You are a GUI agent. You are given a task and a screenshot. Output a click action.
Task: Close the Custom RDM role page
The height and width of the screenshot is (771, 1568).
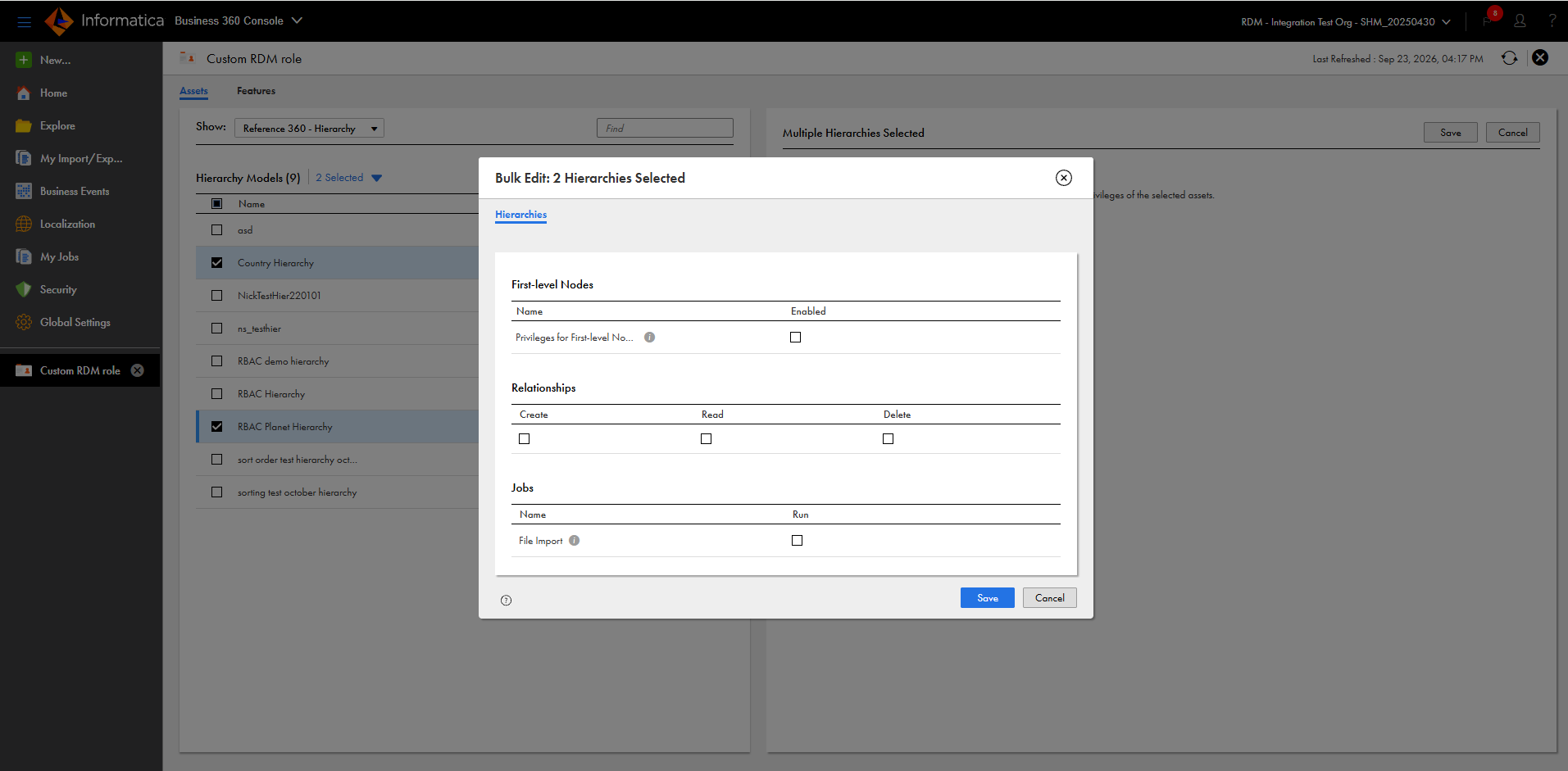(1540, 57)
